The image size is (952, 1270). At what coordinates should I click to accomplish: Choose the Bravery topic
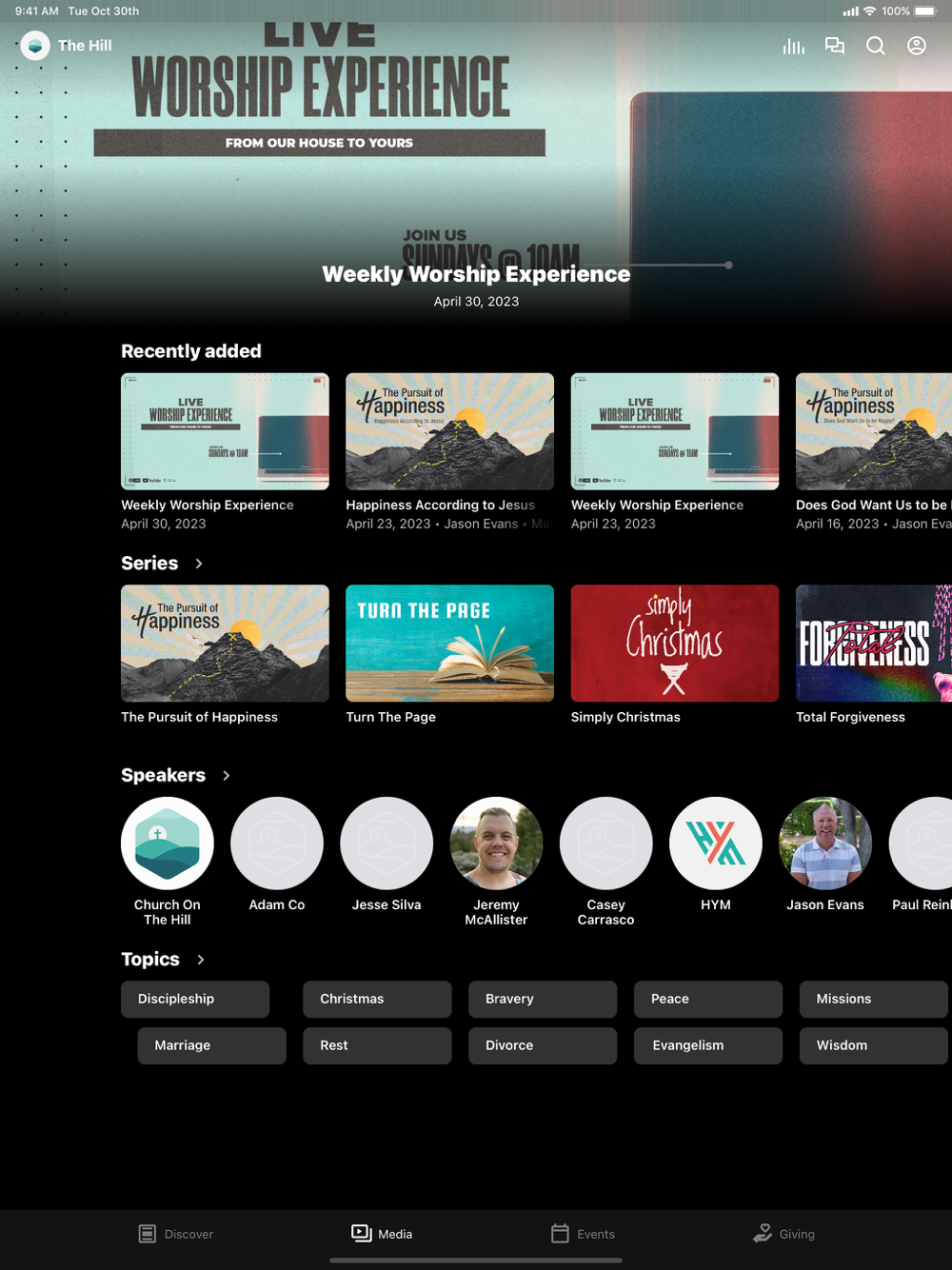(x=543, y=1000)
